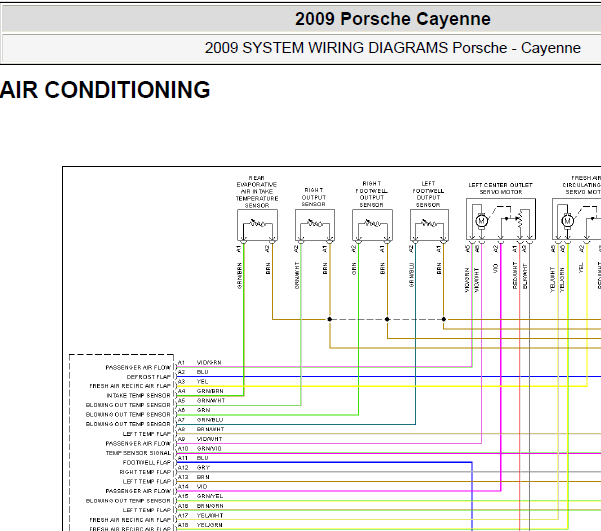Click pin 'A13 BRN' on the connector
The image size is (601, 531).
pyautogui.click(x=194, y=477)
